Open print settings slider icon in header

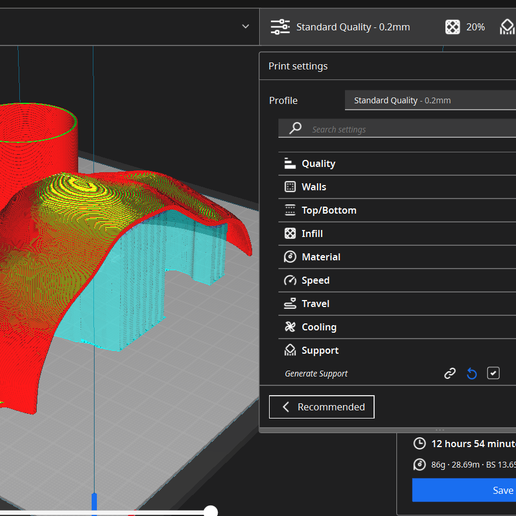click(x=280, y=27)
